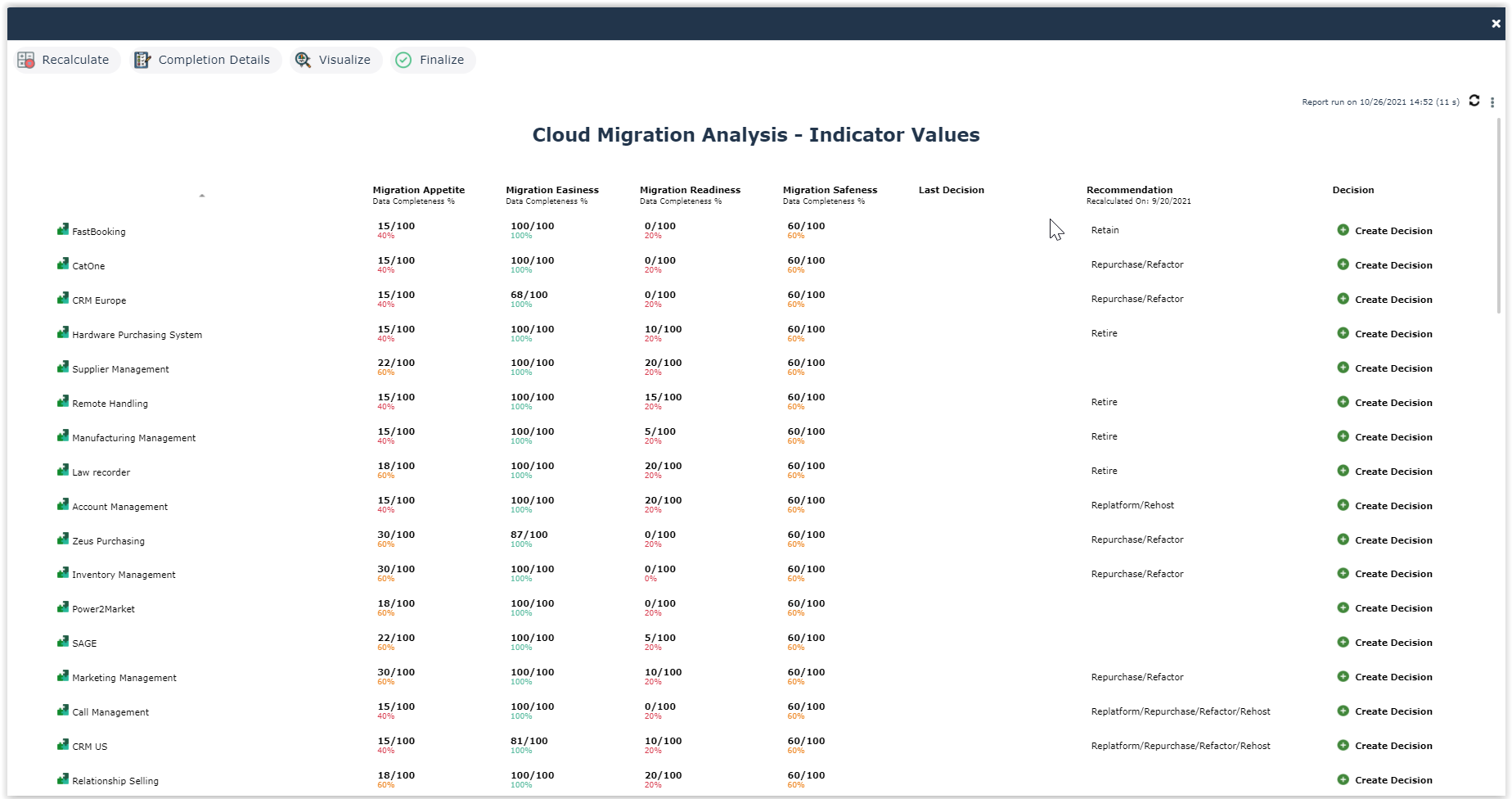Viewport: 1512px width, 799px height.
Task: Create Decision for Zeus Purchasing
Action: (1385, 540)
